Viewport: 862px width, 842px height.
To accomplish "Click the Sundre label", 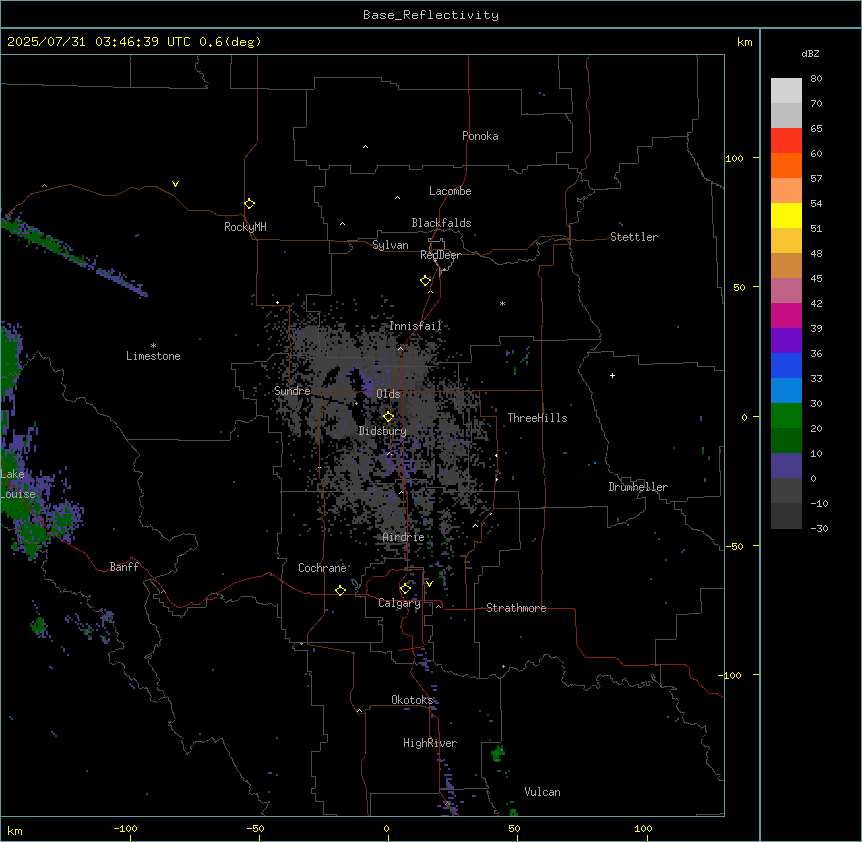I will [x=292, y=391].
